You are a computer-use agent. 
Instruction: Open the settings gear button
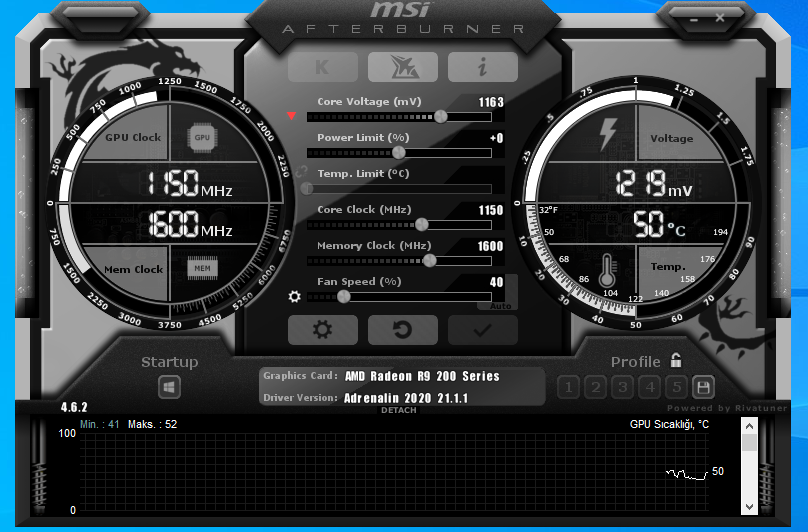323,330
